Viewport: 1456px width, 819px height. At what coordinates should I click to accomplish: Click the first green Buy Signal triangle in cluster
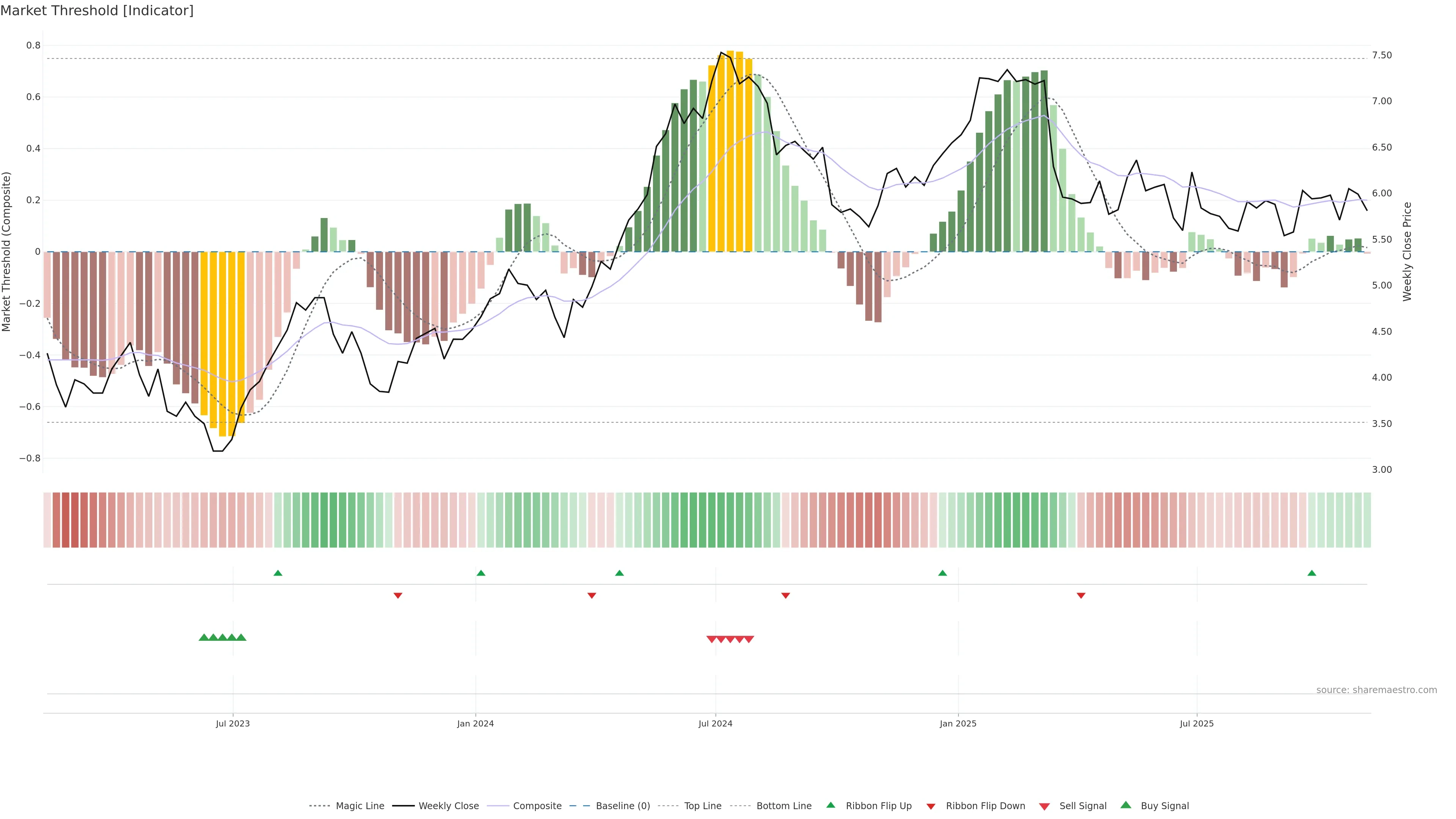pos(204,637)
